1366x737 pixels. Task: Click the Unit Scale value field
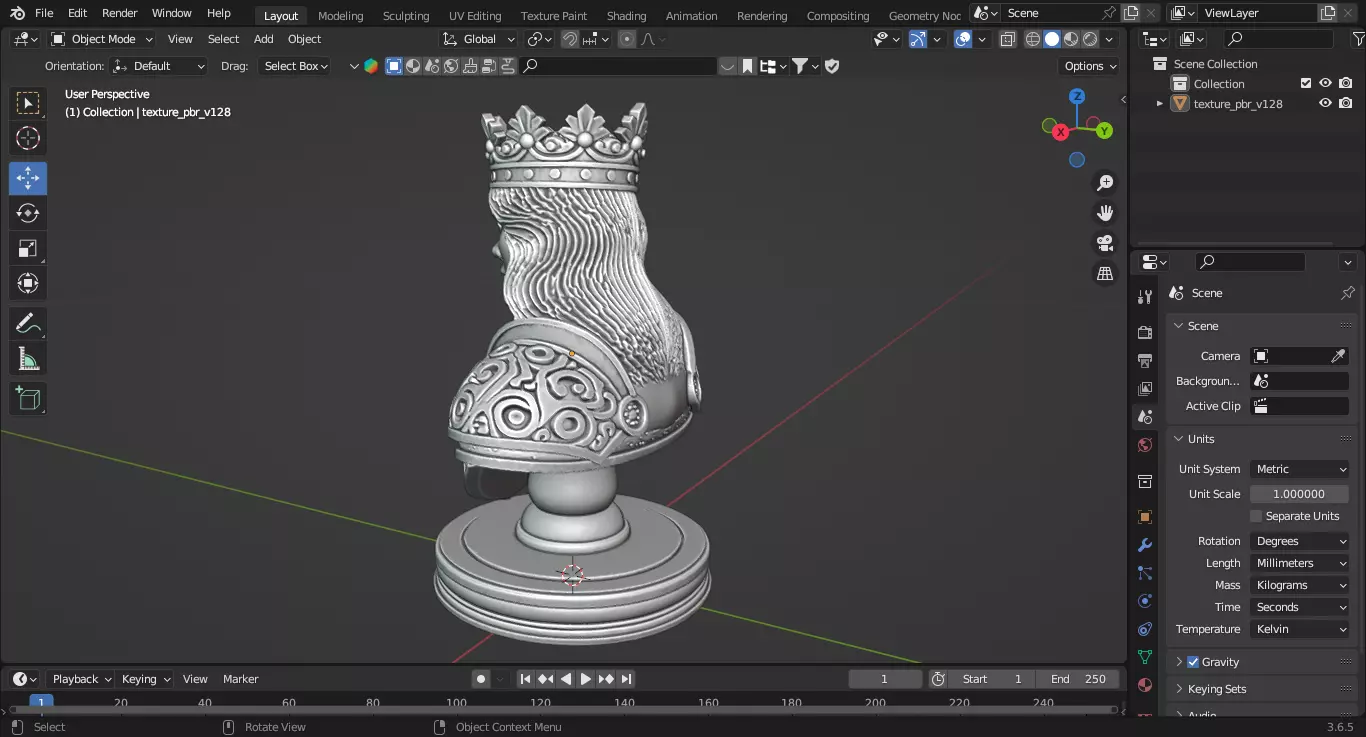click(x=1299, y=494)
